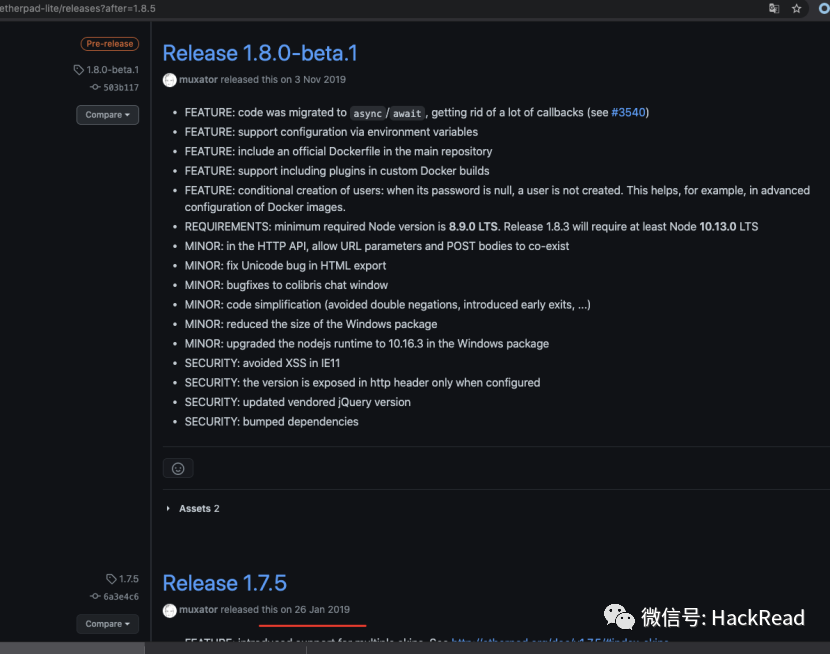Click 'released this on 3 Nov 2019' text
Viewport: 832px width, 654px height.
click(283, 80)
